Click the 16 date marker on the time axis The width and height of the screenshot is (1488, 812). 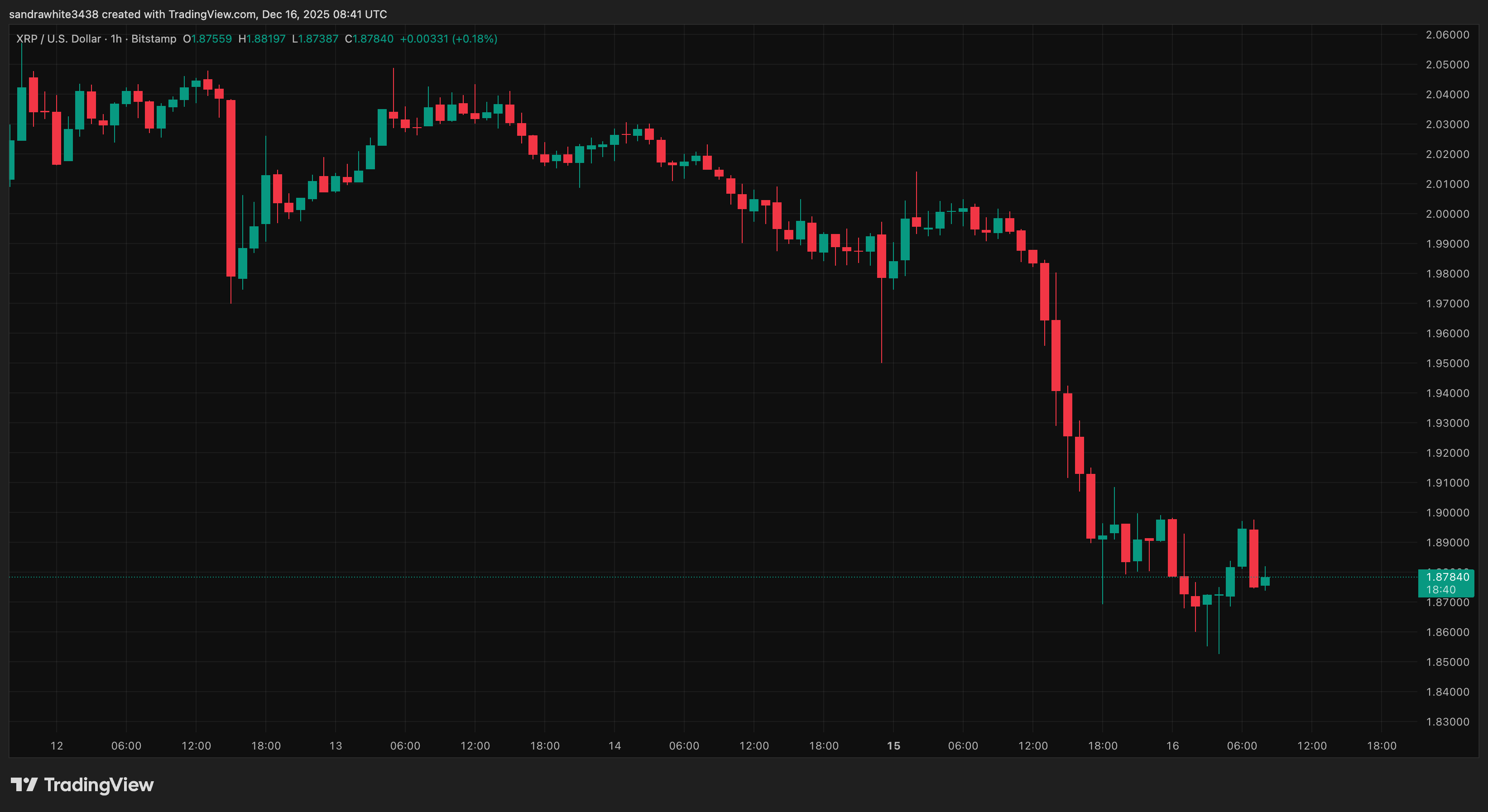pyautogui.click(x=1172, y=745)
